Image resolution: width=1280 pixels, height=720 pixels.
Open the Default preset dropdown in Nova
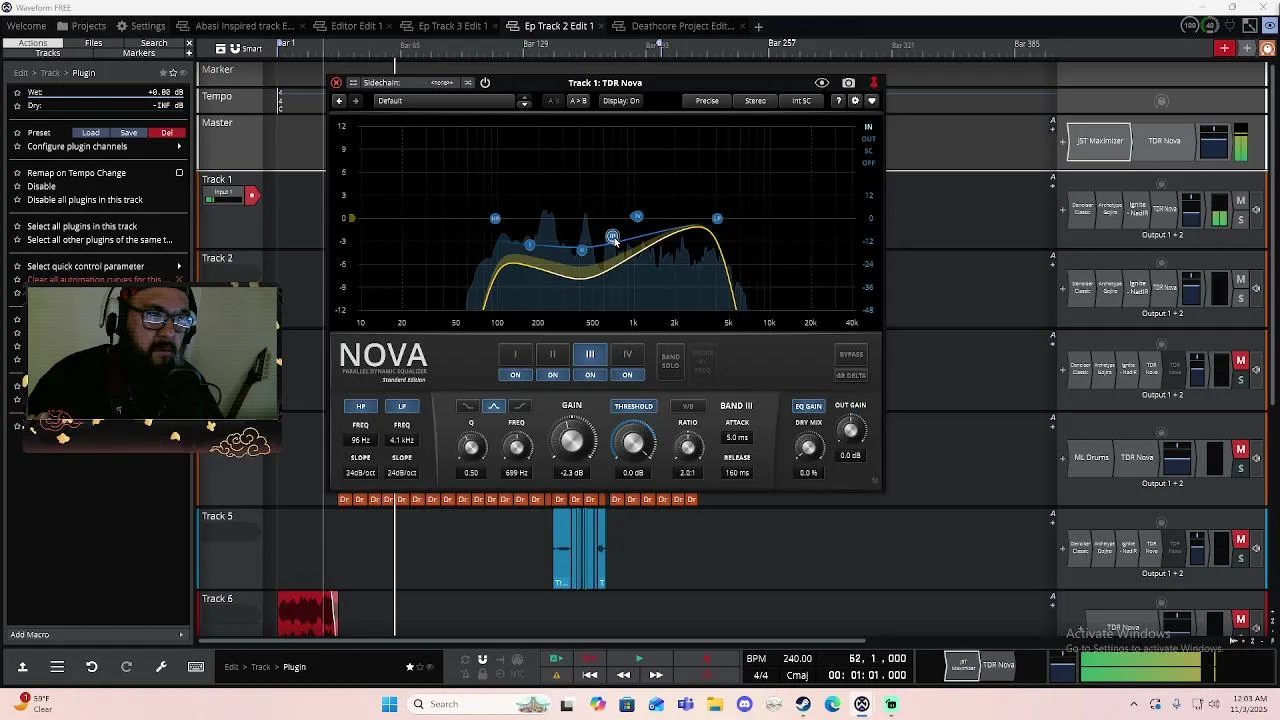[x=445, y=101]
